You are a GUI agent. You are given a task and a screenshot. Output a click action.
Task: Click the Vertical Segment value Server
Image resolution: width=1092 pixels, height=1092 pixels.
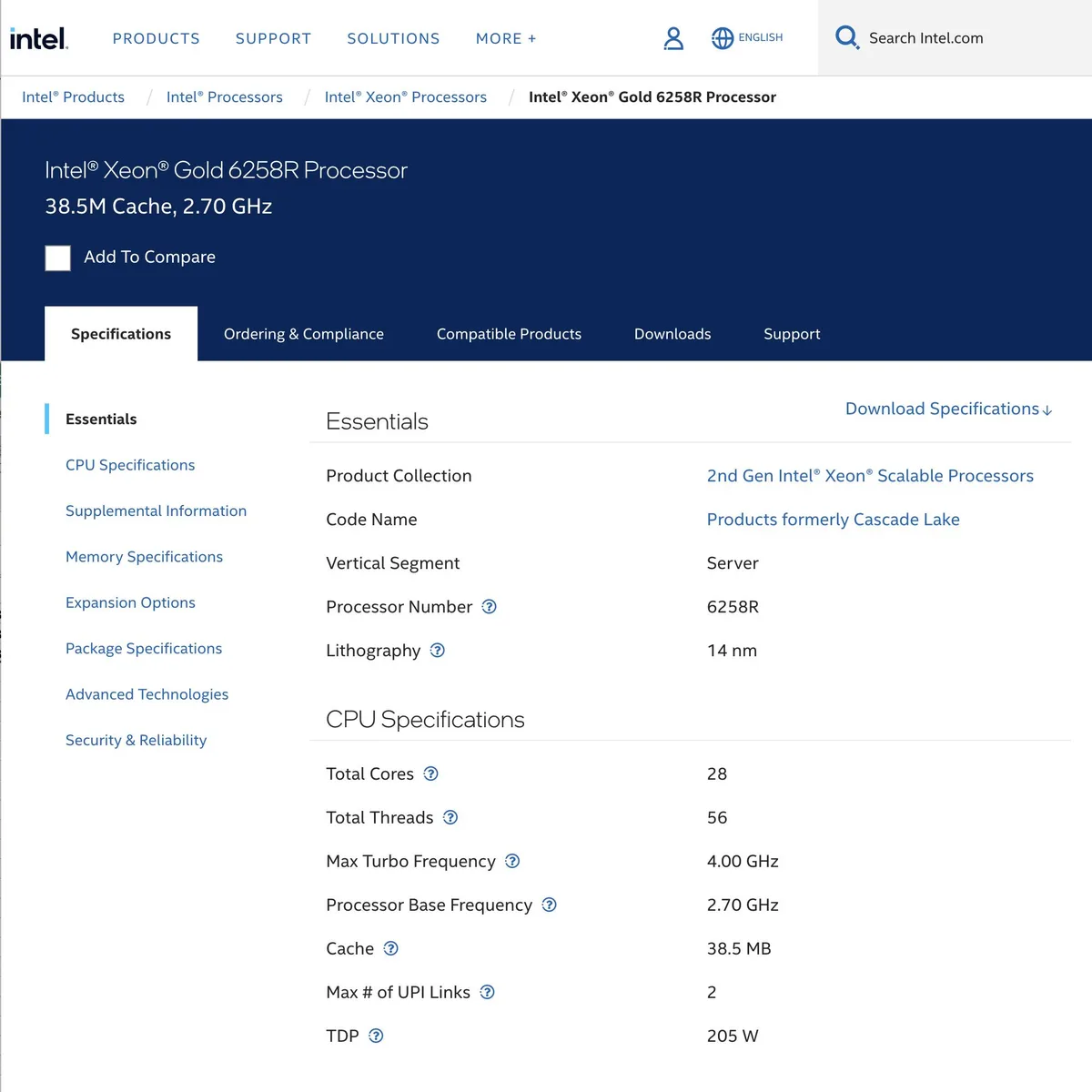tap(733, 563)
